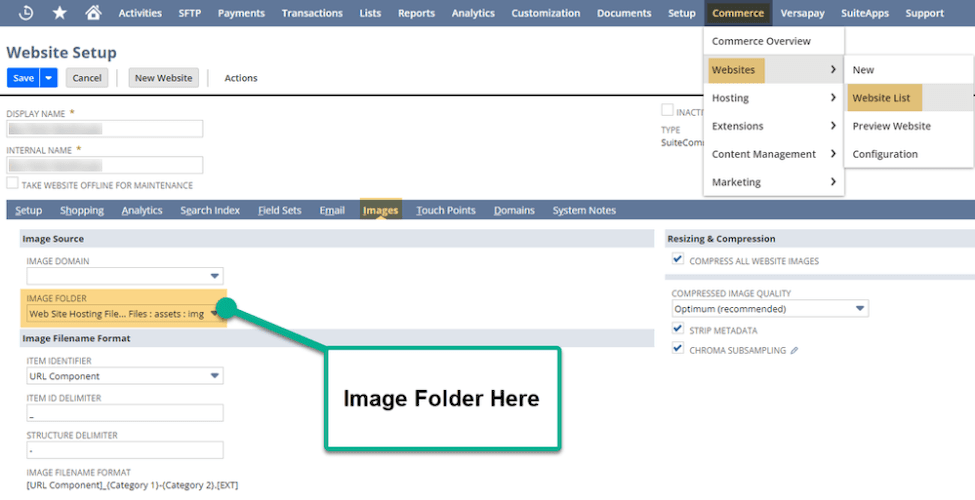Open the Lists menu
Viewport: 975px width, 500px height.
[x=370, y=13]
